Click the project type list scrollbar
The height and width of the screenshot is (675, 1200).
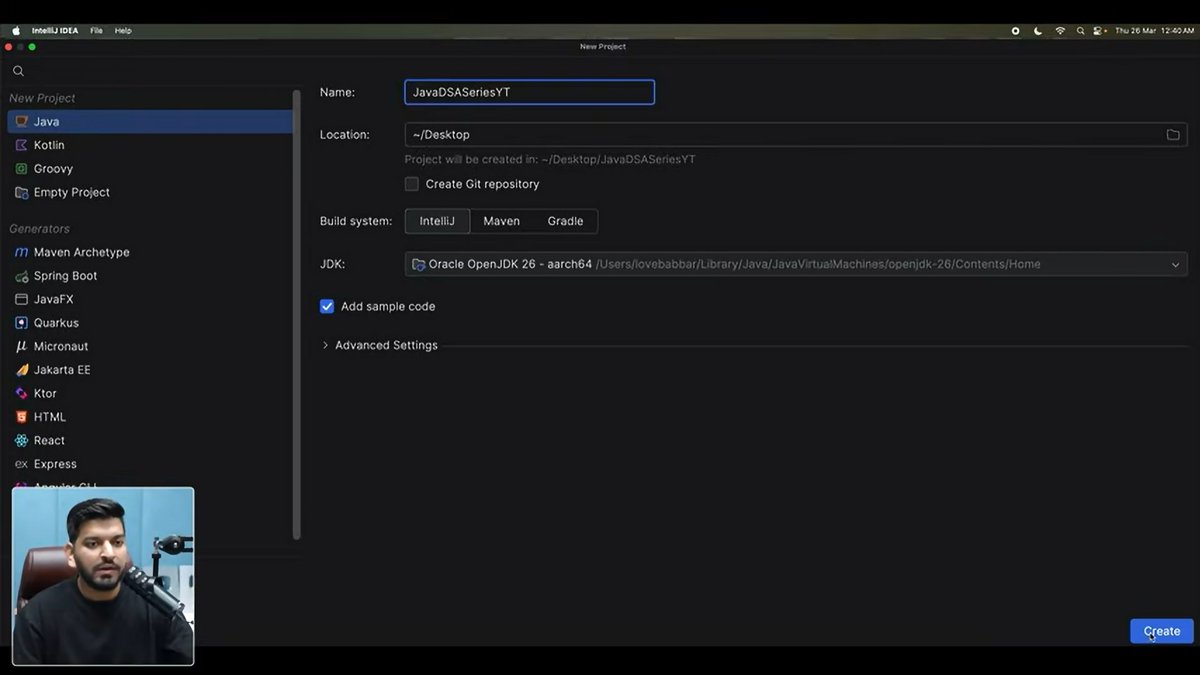[x=296, y=315]
